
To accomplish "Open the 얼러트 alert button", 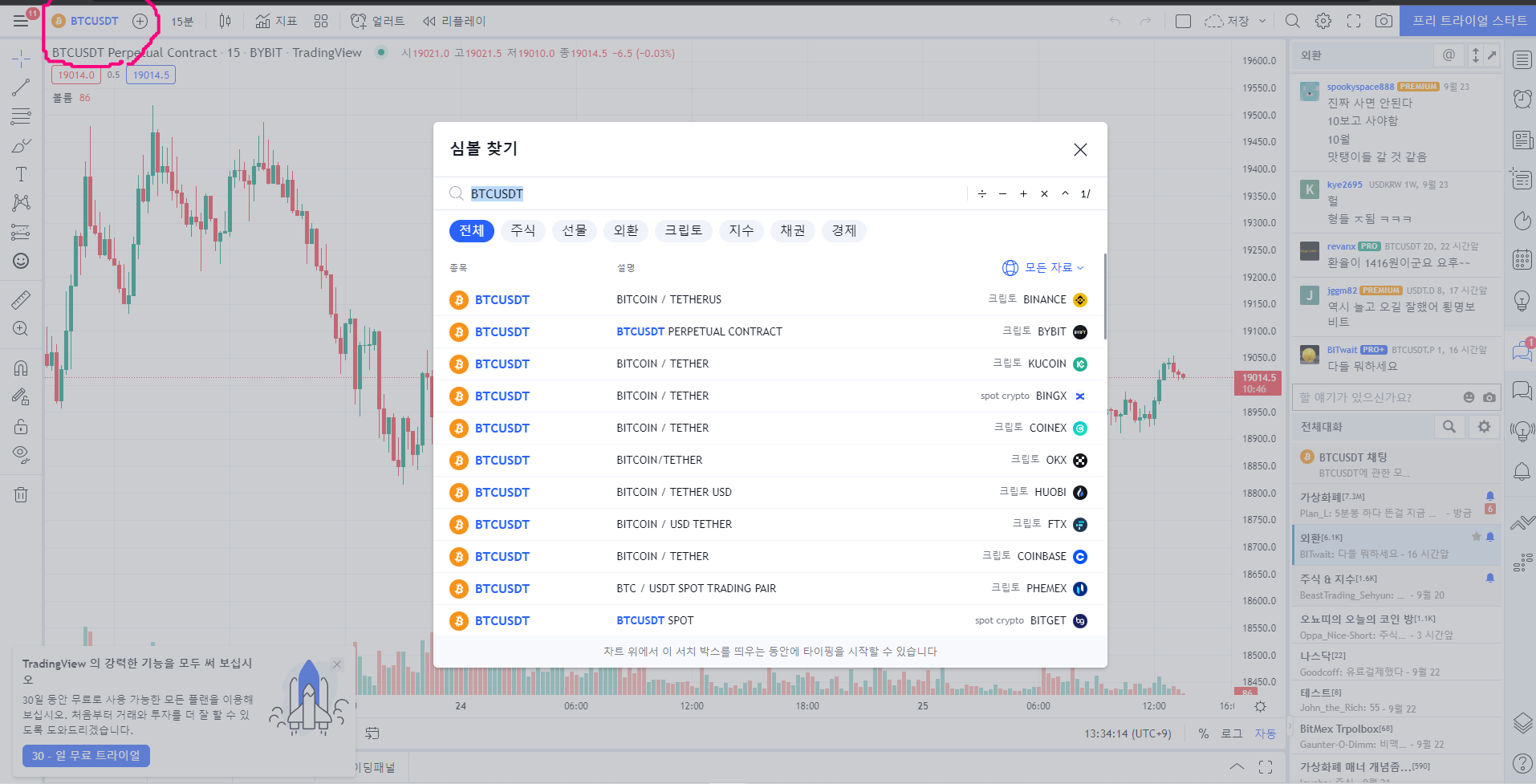I will (378, 21).
